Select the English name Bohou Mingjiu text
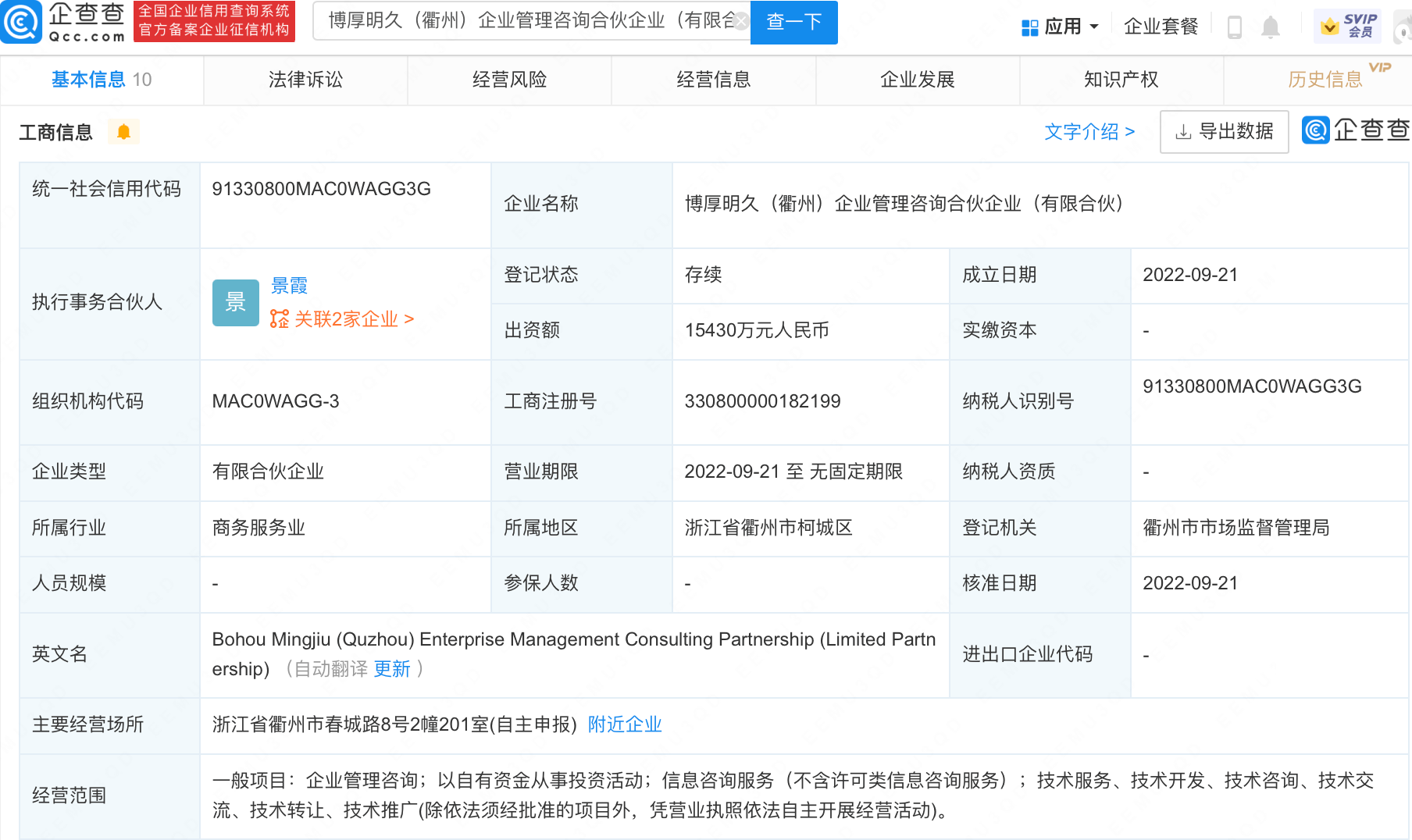The height and width of the screenshot is (840, 1412). pyautogui.click(x=574, y=654)
